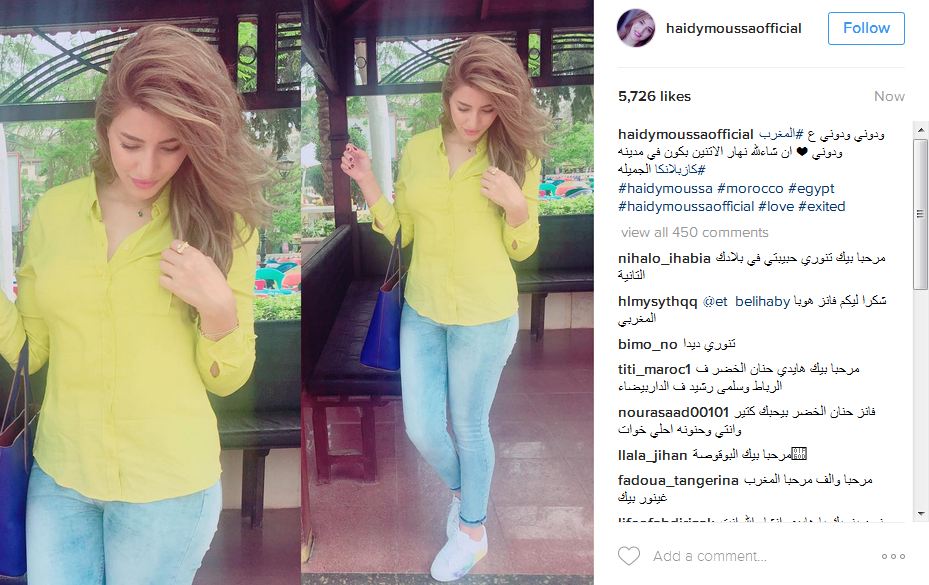Open commenter fadoua_tangerina's profile
Image resolution: width=929 pixels, height=585 pixels.
tap(678, 480)
